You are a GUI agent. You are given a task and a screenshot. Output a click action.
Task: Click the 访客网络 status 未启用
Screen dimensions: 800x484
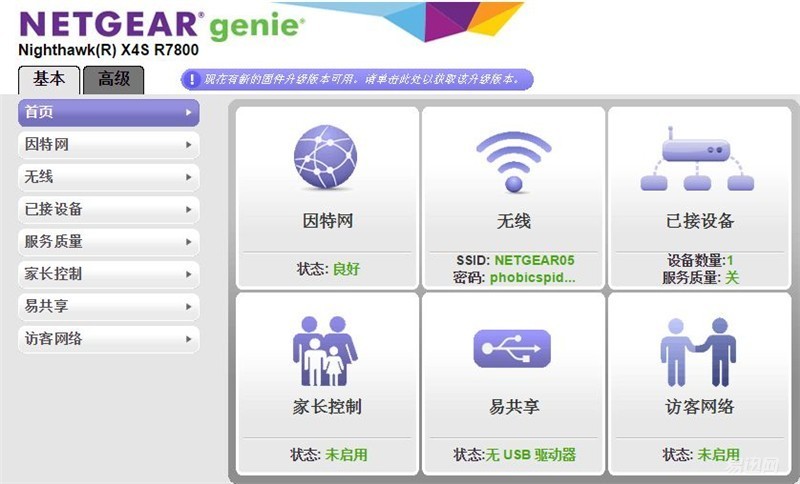click(x=718, y=454)
